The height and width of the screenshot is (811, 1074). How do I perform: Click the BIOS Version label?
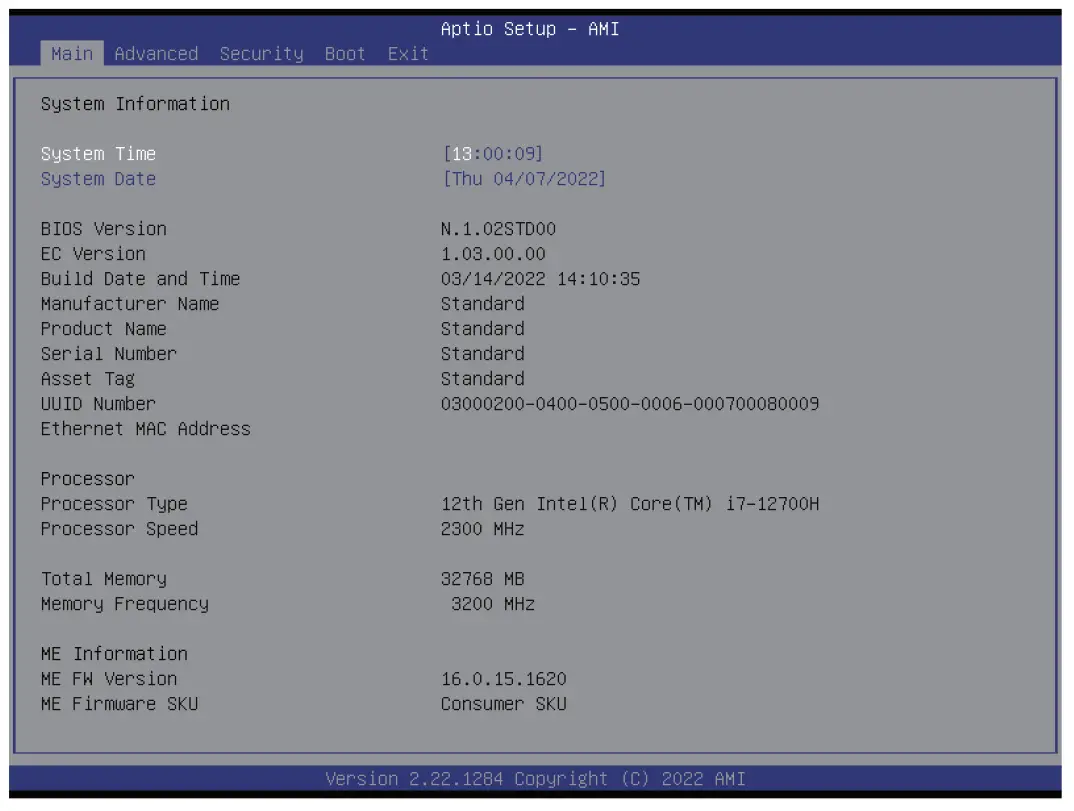point(103,229)
